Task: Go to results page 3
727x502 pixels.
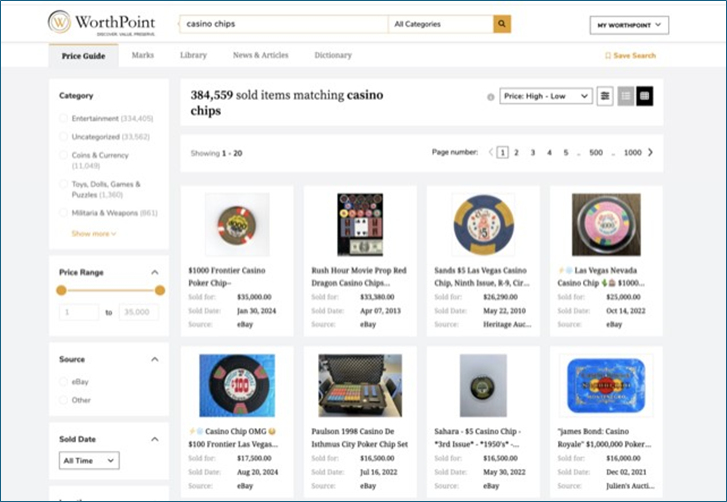Action: pyautogui.click(x=533, y=153)
